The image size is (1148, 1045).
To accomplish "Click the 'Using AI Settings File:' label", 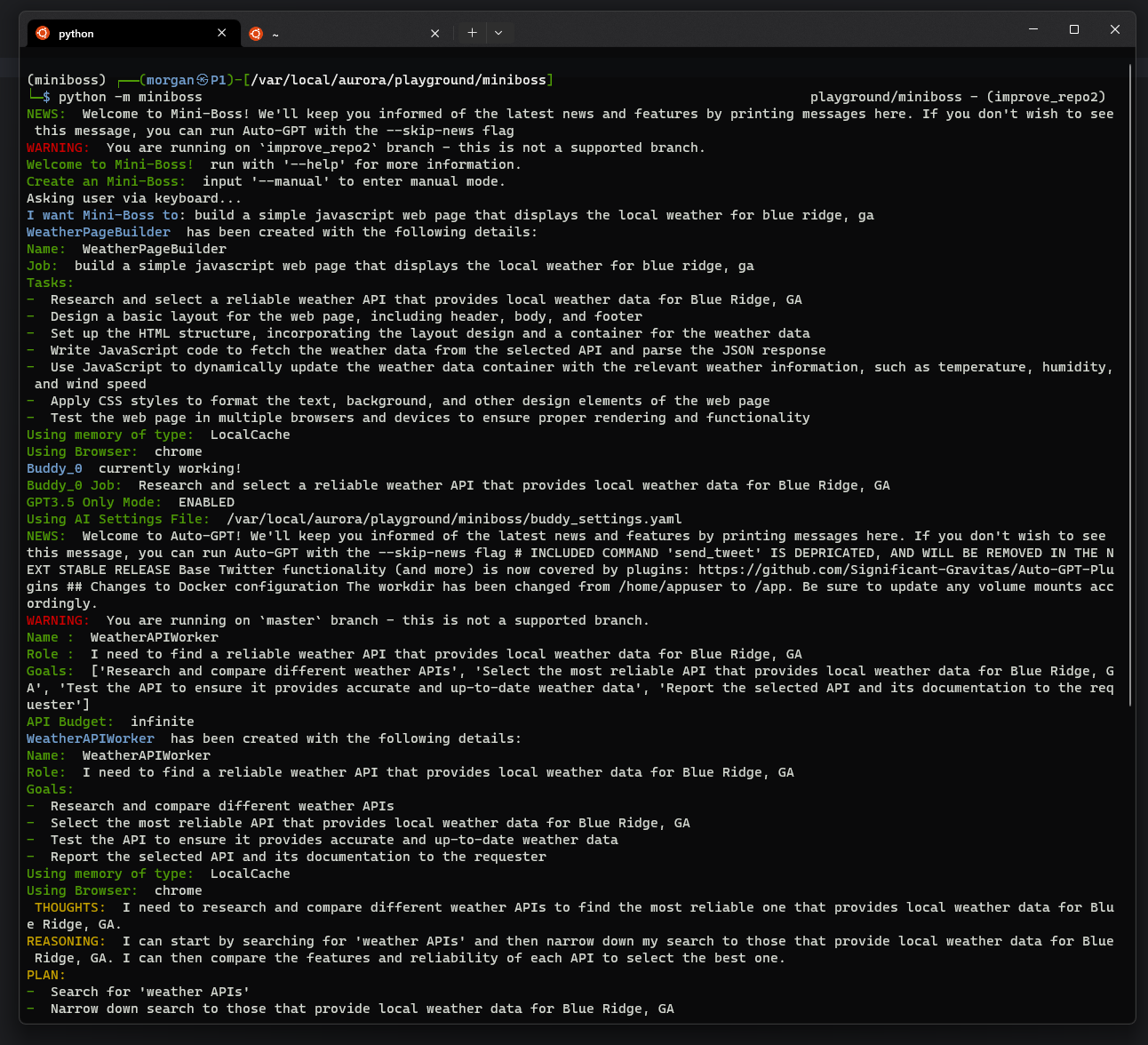I will point(118,519).
